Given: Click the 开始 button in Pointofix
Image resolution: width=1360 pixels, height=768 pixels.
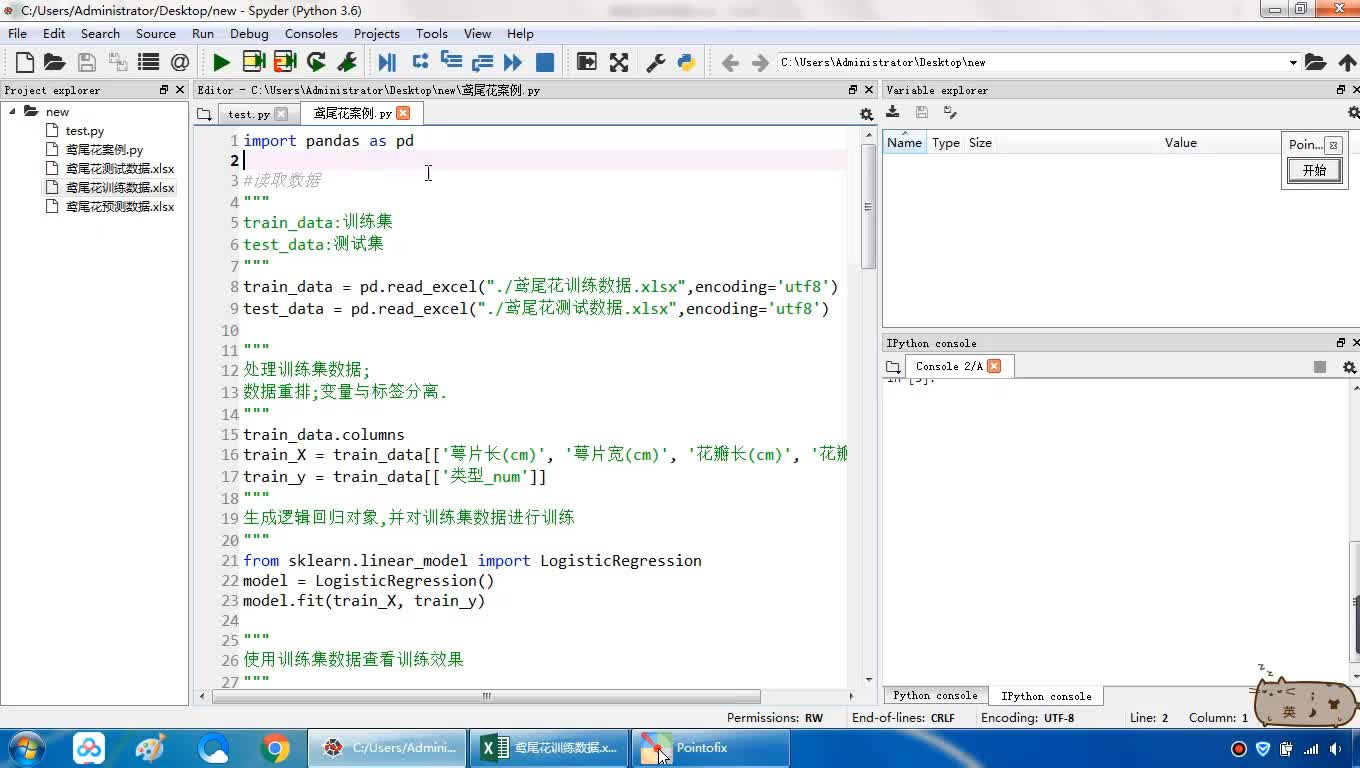Looking at the screenshot, I should point(1313,171).
